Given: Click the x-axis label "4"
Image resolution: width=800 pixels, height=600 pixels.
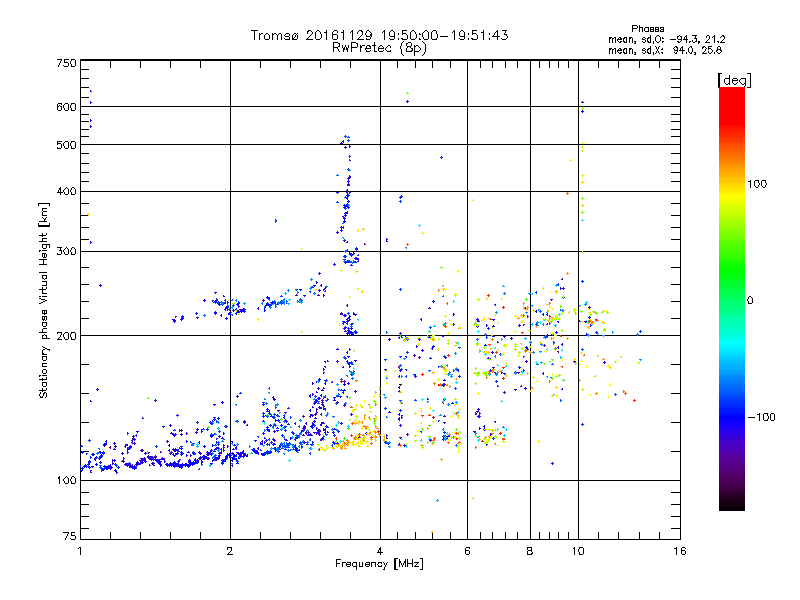Looking at the screenshot, I should tap(380, 551).
